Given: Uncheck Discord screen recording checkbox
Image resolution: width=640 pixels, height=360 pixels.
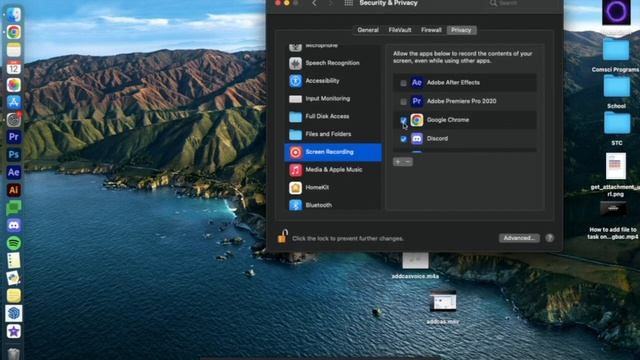Looking at the screenshot, I should pos(403,139).
